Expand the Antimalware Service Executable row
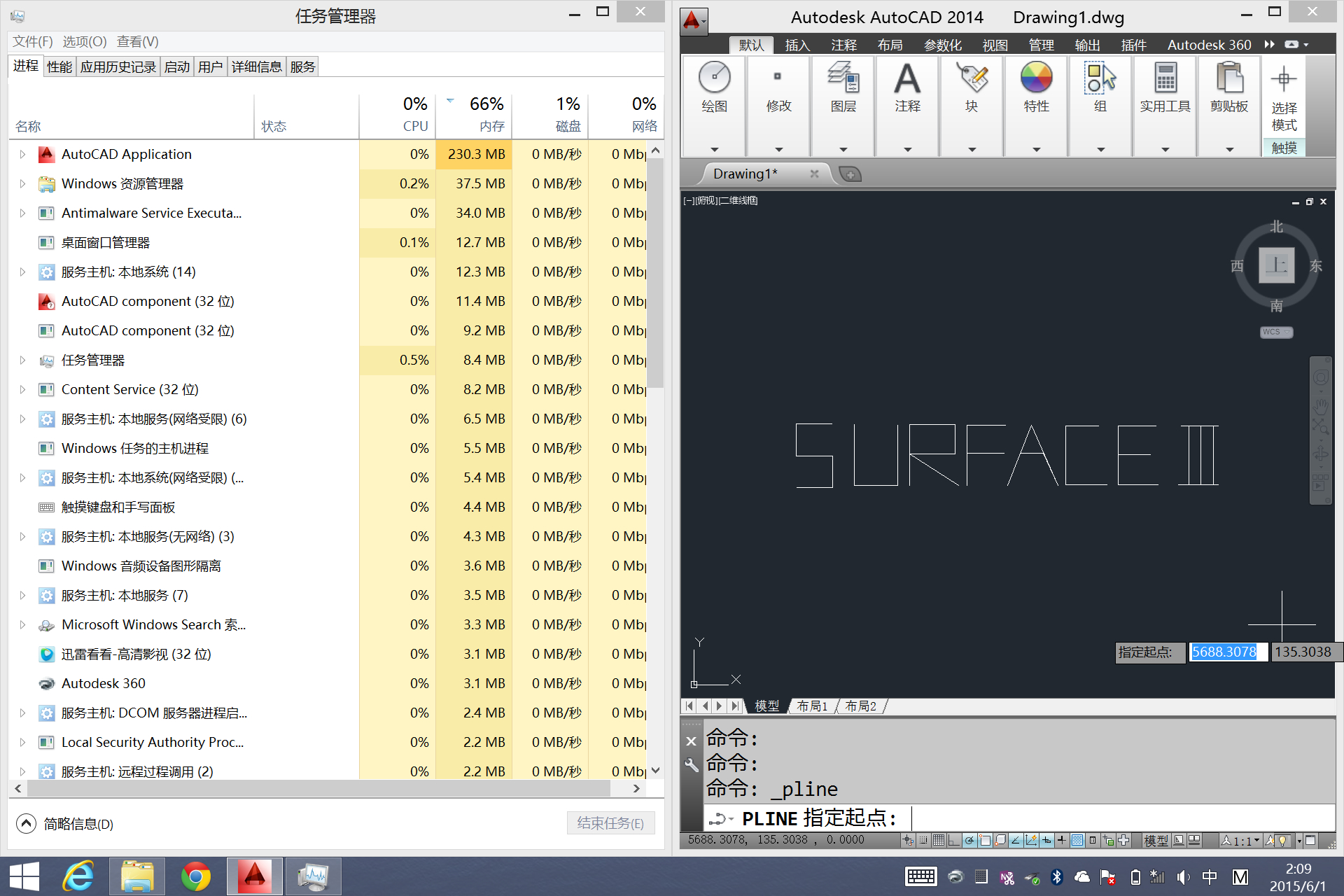Screen dimensions: 1344x896 pos(22,213)
